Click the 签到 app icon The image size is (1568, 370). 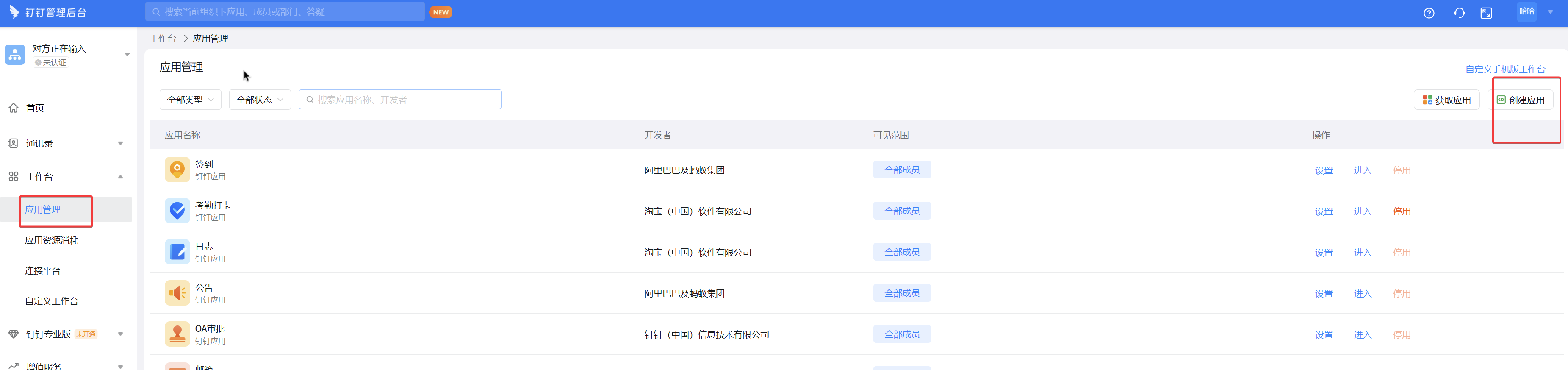177,170
